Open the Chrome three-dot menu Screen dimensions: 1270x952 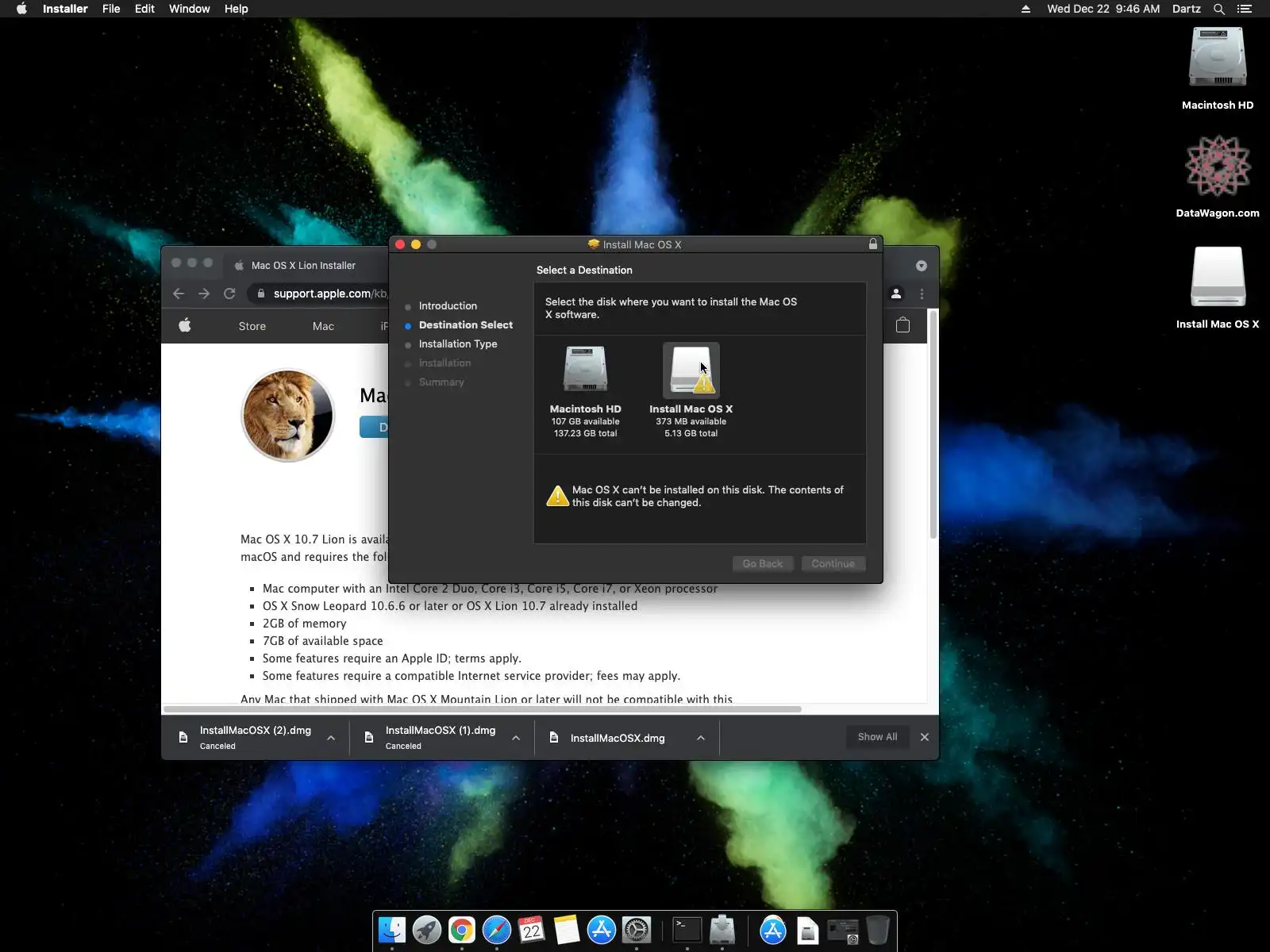point(922,294)
